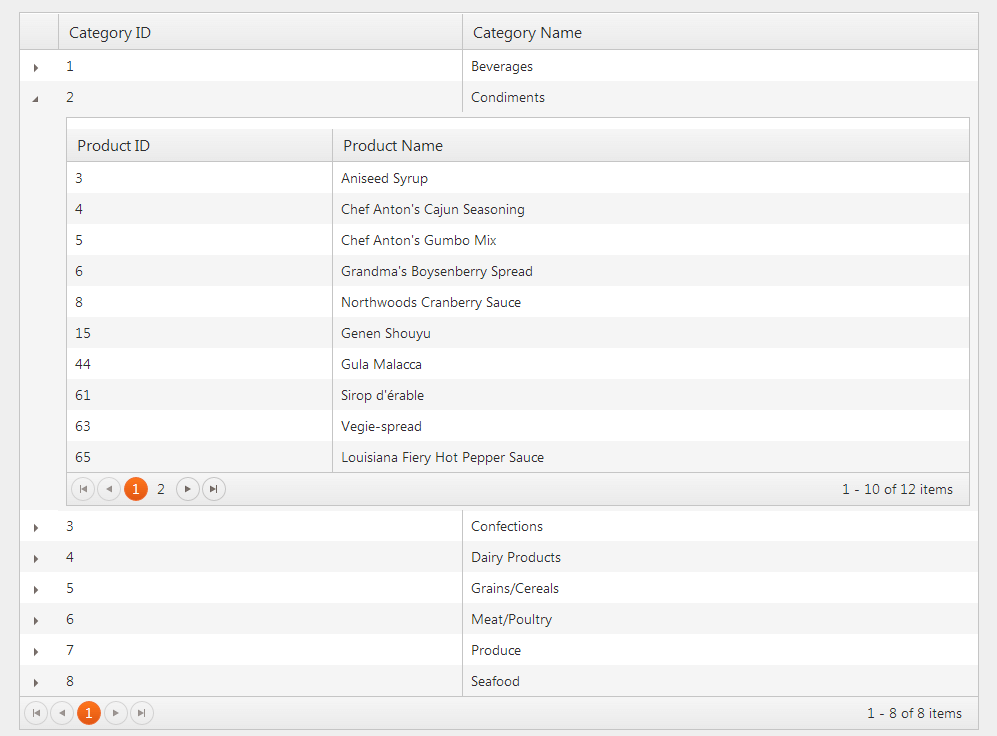The height and width of the screenshot is (736, 997).
Task: Click previous-page arrow in products pager
Action: (x=109, y=488)
